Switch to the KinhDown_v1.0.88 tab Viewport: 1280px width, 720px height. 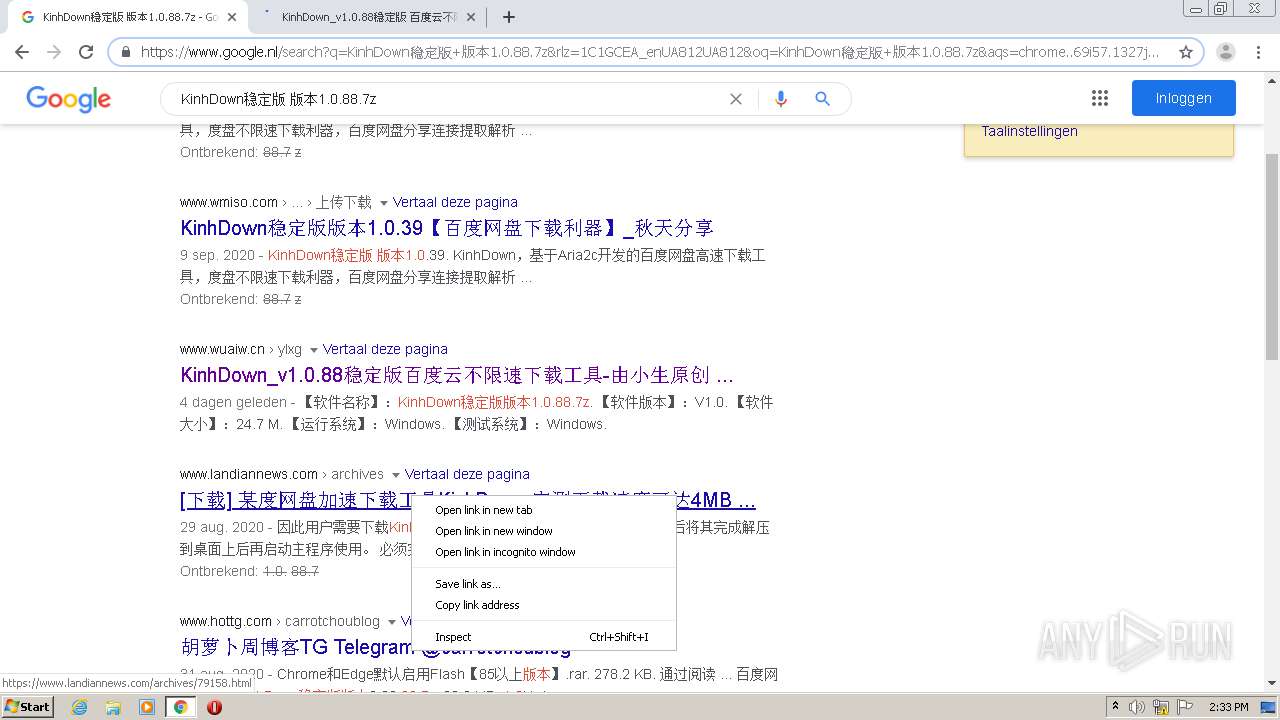click(367, 17)
